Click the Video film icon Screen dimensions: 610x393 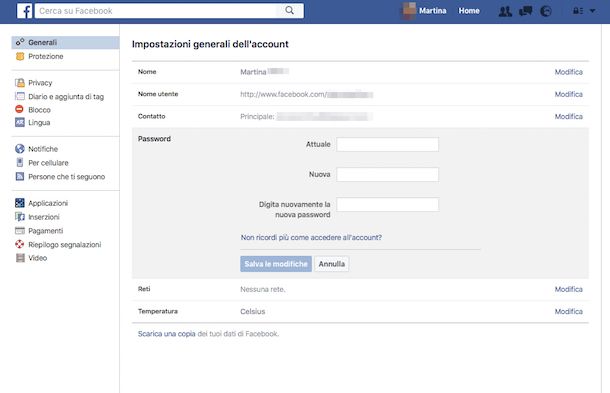20,258
